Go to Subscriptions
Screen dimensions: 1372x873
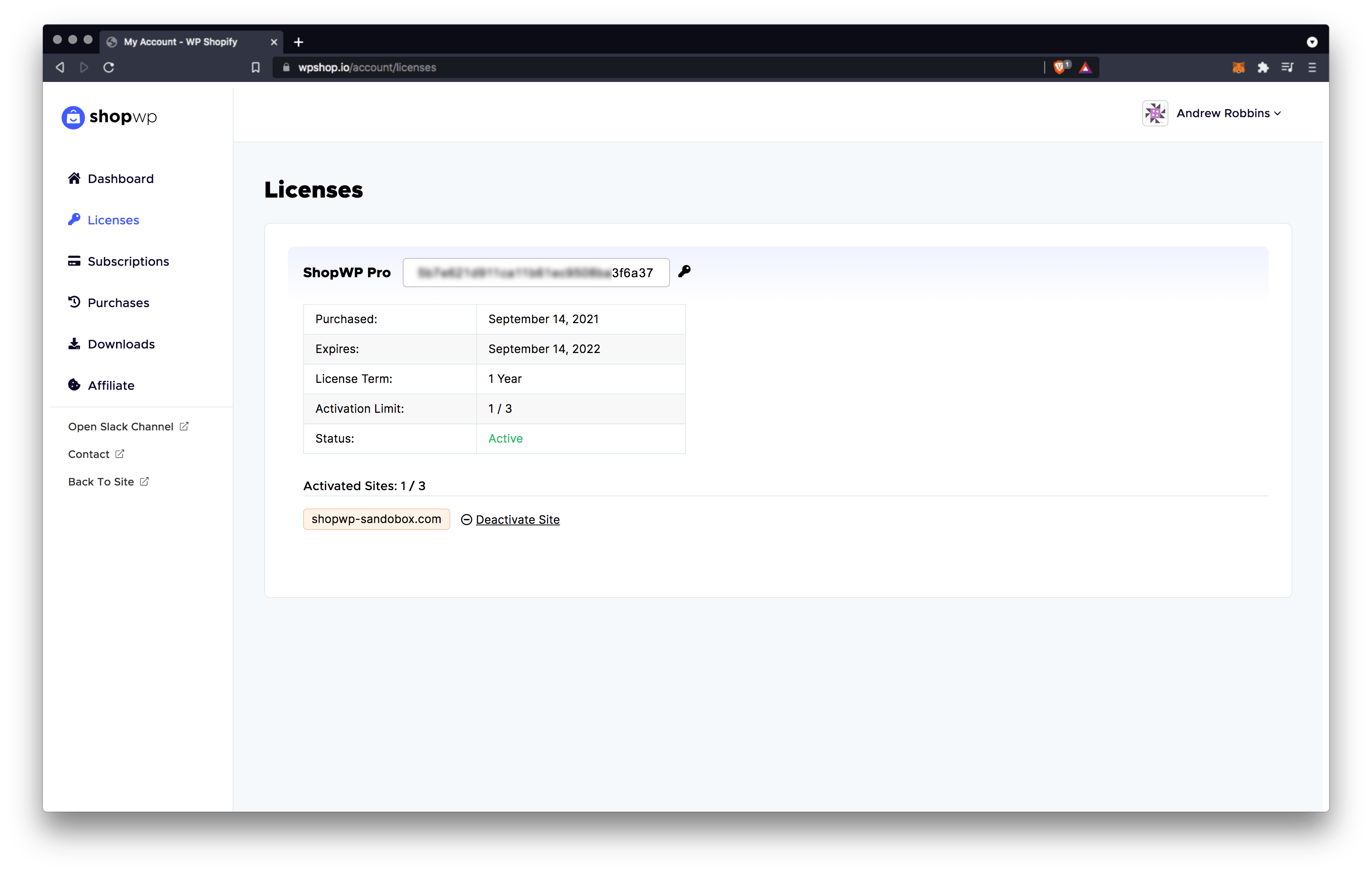[x=128, y=262]
